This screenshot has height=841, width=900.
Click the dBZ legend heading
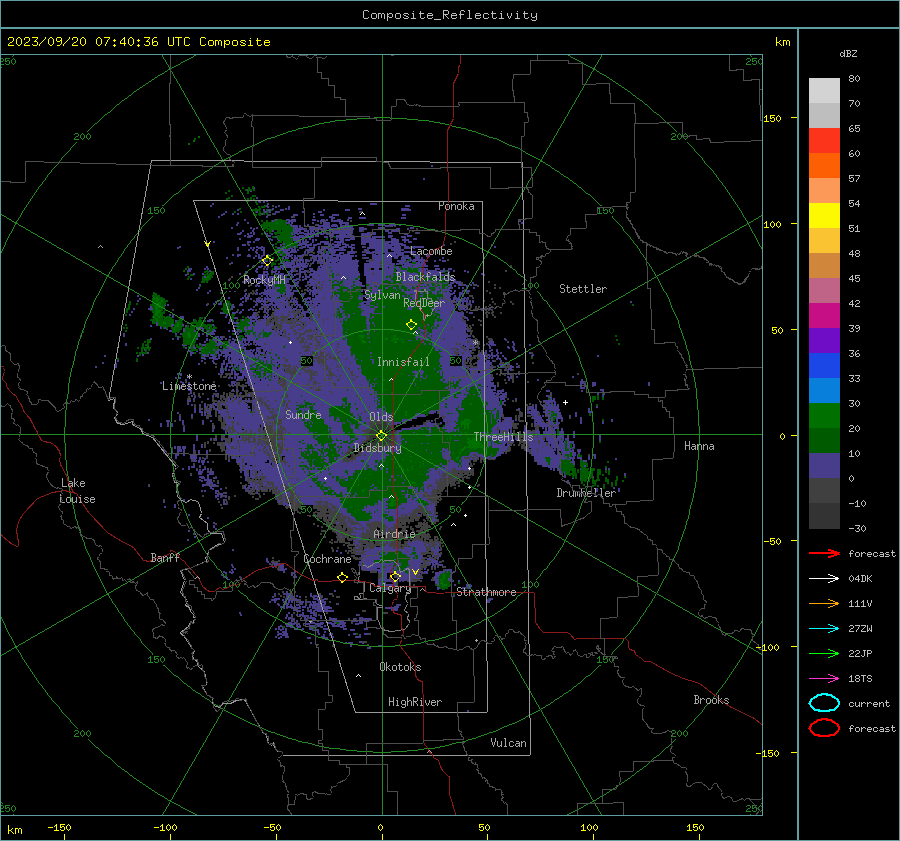coord(848,53)
